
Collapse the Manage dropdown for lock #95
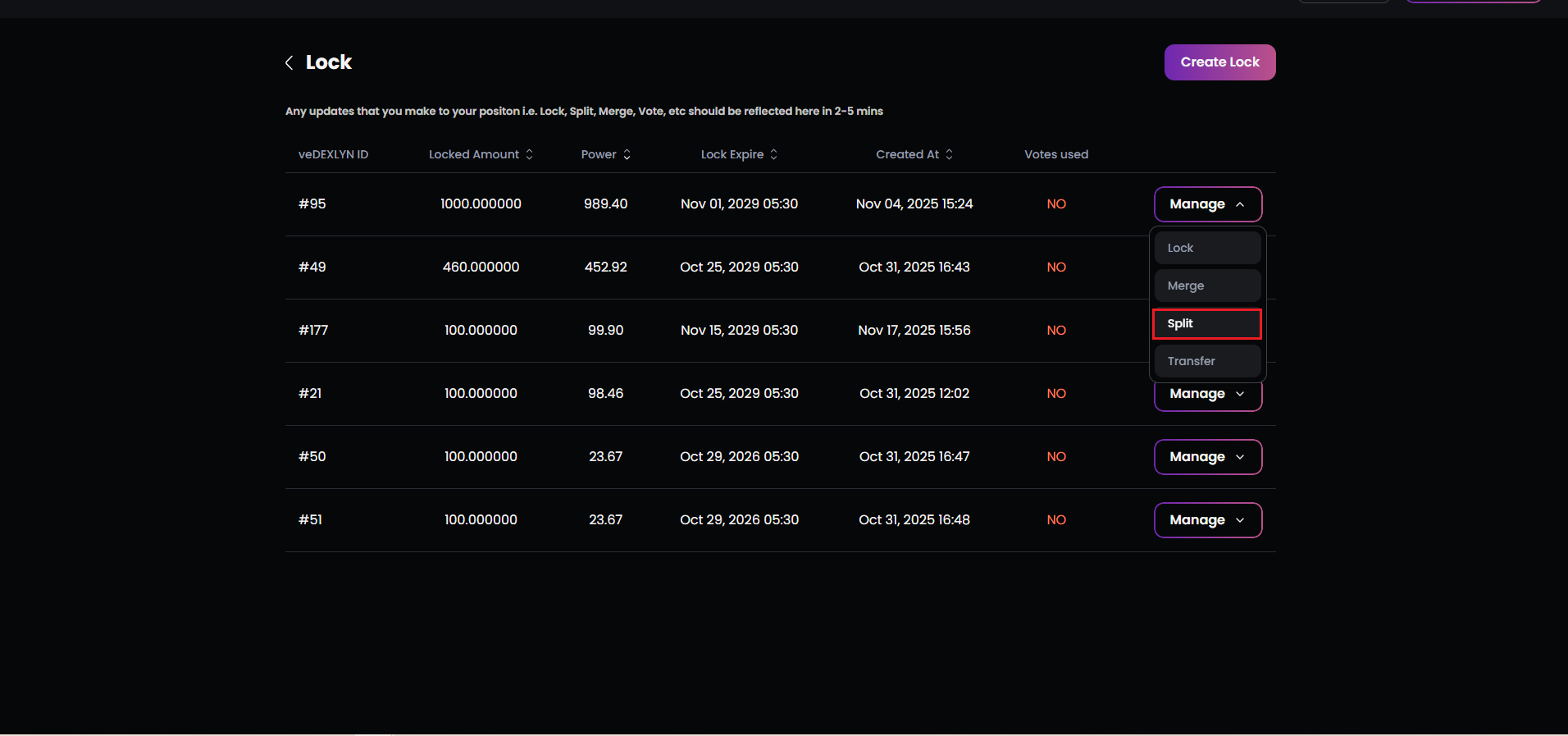pos(1207,204)
